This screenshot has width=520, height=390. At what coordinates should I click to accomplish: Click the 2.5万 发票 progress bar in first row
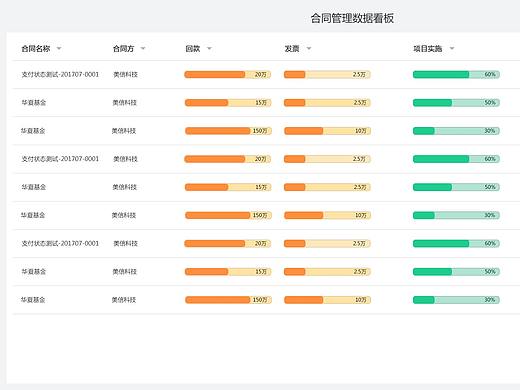tap(327, 75)
